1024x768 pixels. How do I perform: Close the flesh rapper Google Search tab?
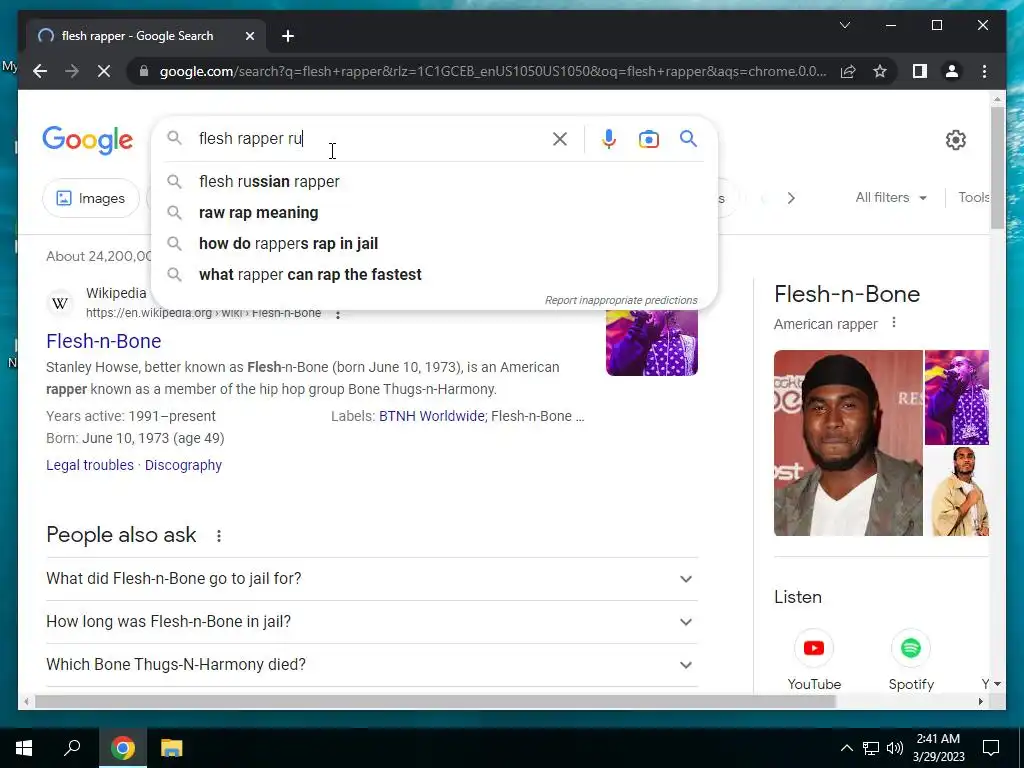click(249, 36)
